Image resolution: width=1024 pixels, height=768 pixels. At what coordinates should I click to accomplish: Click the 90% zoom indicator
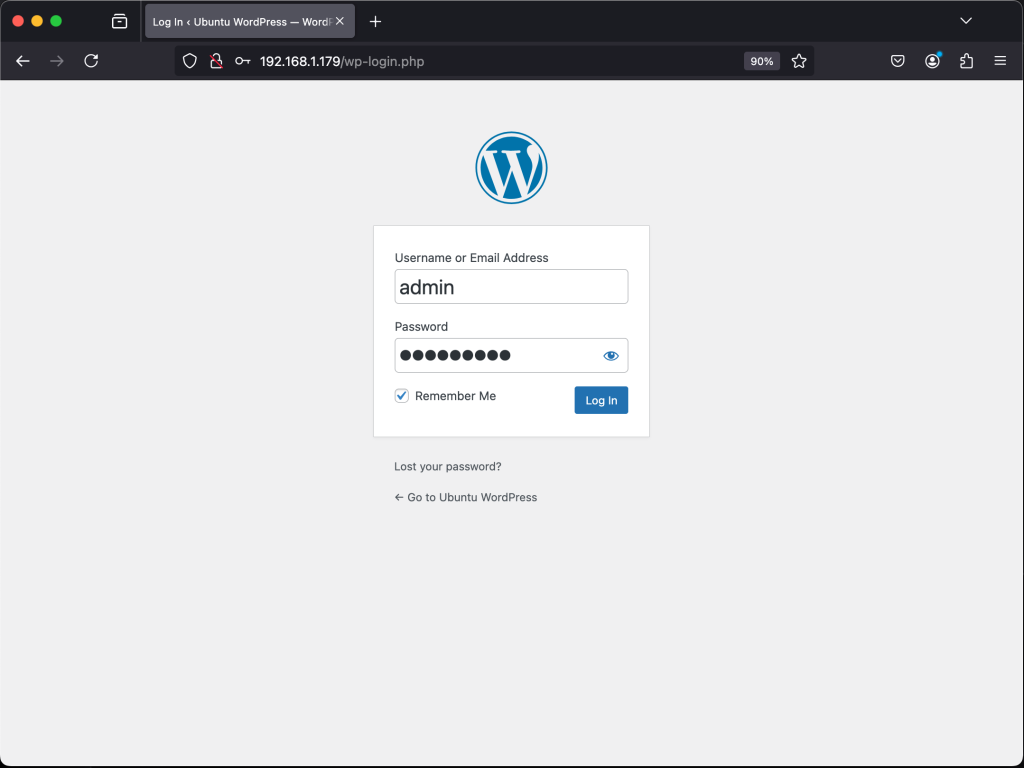(761, 61)
